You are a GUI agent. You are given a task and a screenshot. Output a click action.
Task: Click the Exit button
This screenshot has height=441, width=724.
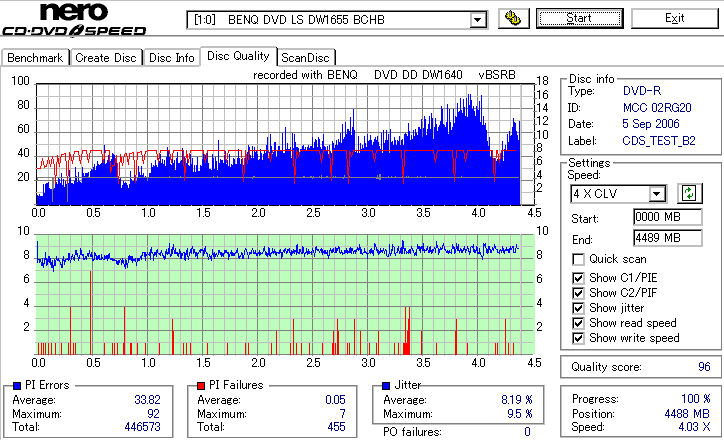[675, 18]
